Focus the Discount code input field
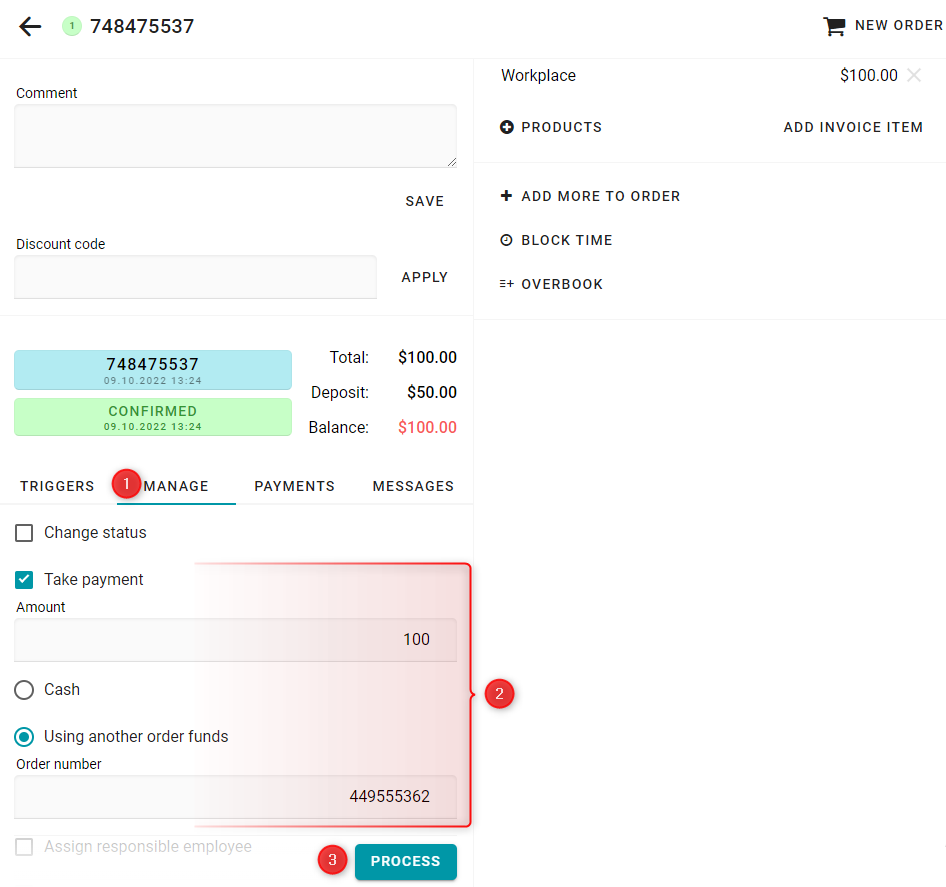The height and width of the screenshot is (887, 946). point(195,277)
